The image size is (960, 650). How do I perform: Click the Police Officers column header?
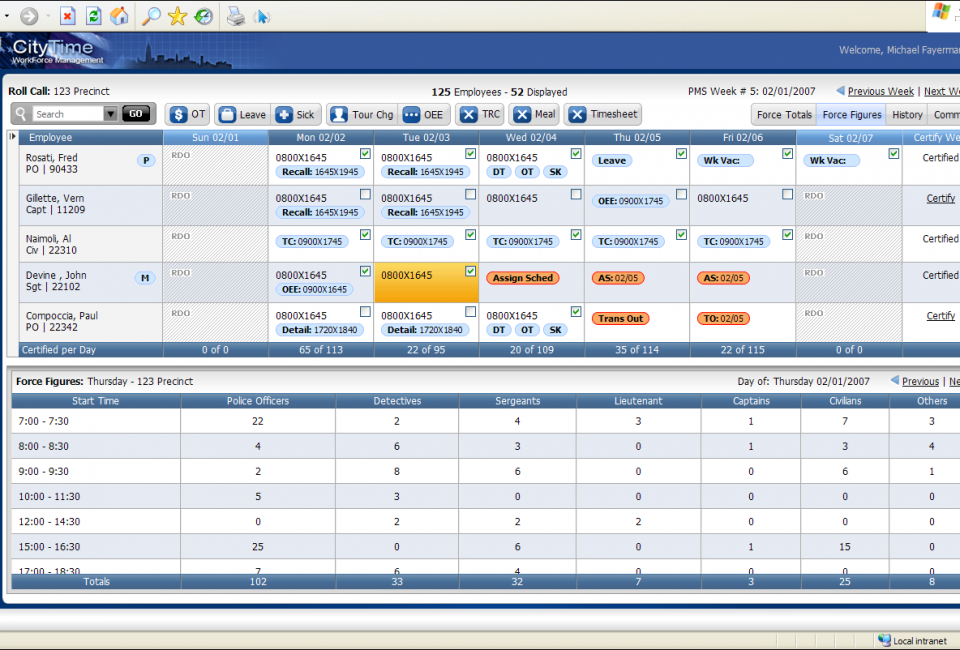[x=258, y=401]
